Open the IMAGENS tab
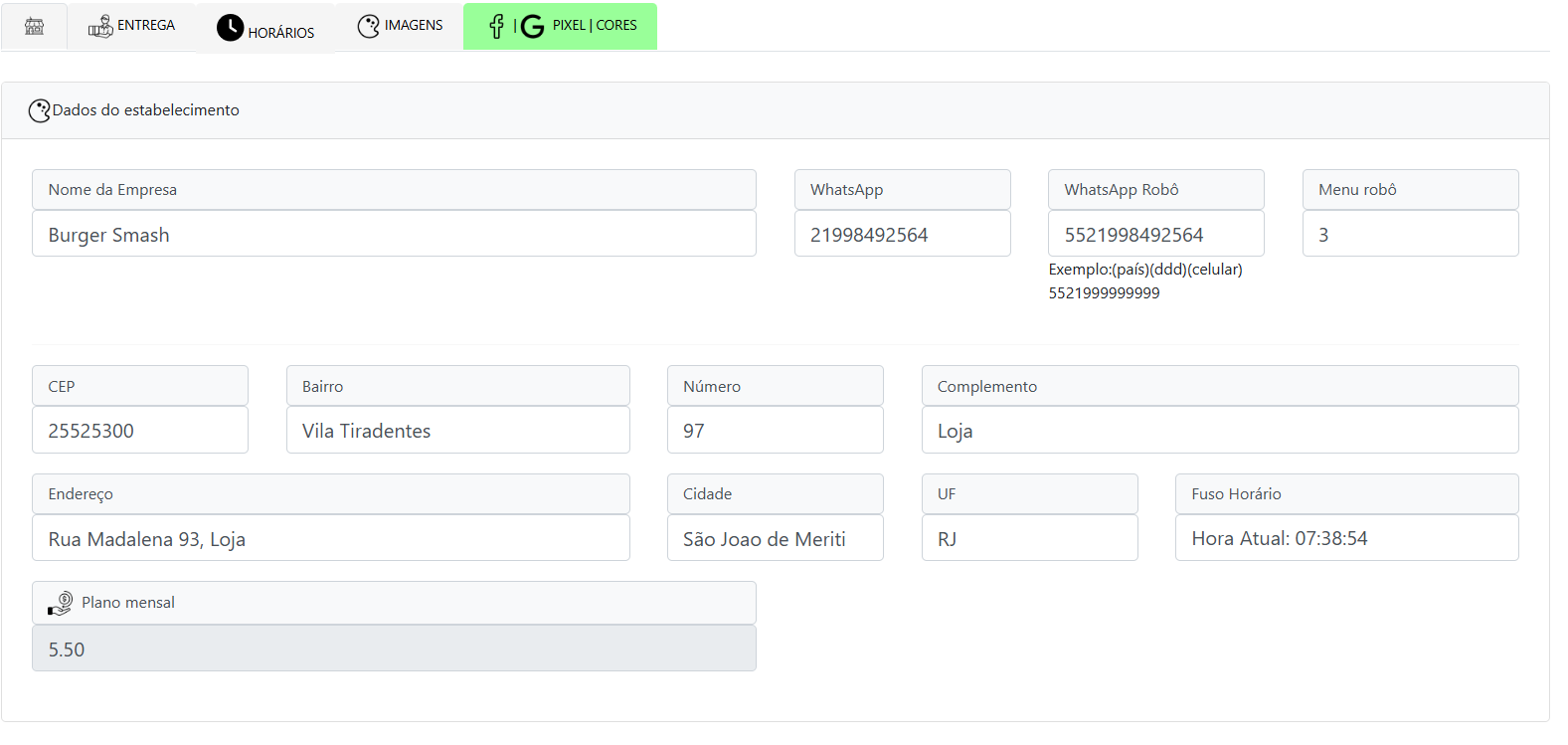Viewport: 1568px width, 745px height. pos(413,26)
